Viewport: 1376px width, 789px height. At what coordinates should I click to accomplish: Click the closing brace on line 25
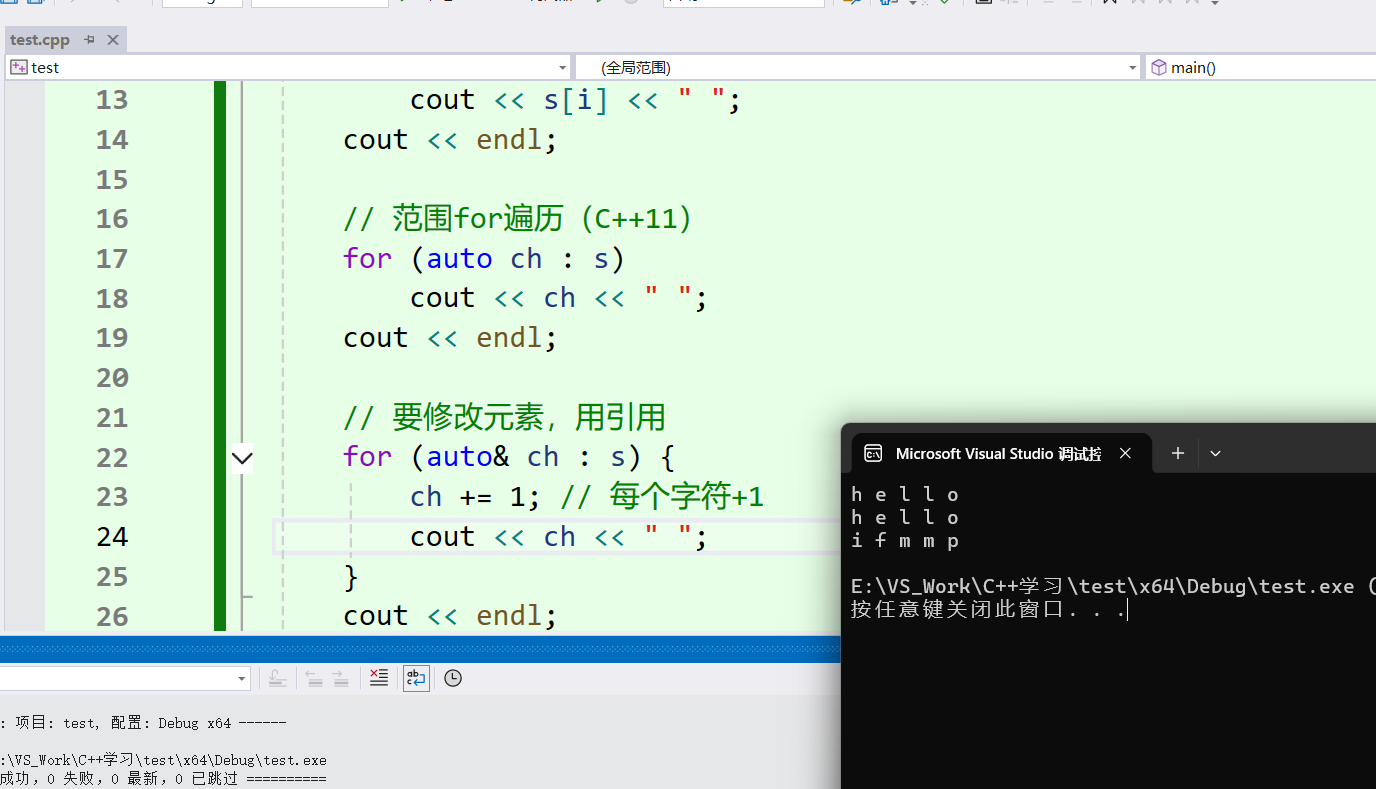351,576
